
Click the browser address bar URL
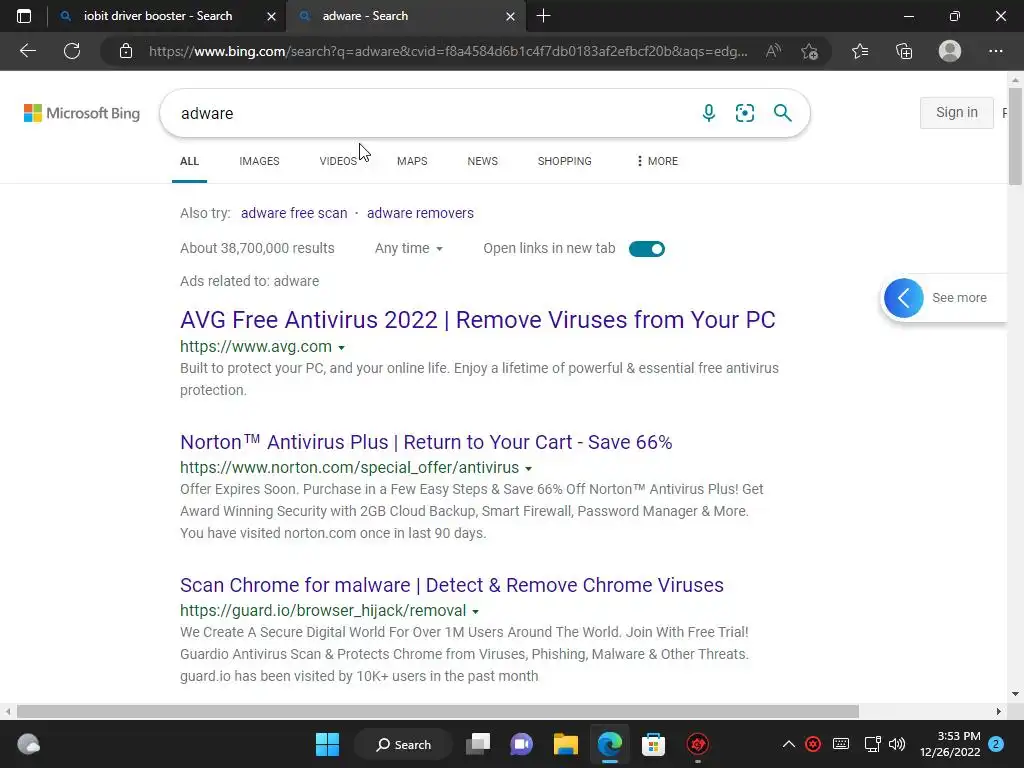tap(448, 51)
